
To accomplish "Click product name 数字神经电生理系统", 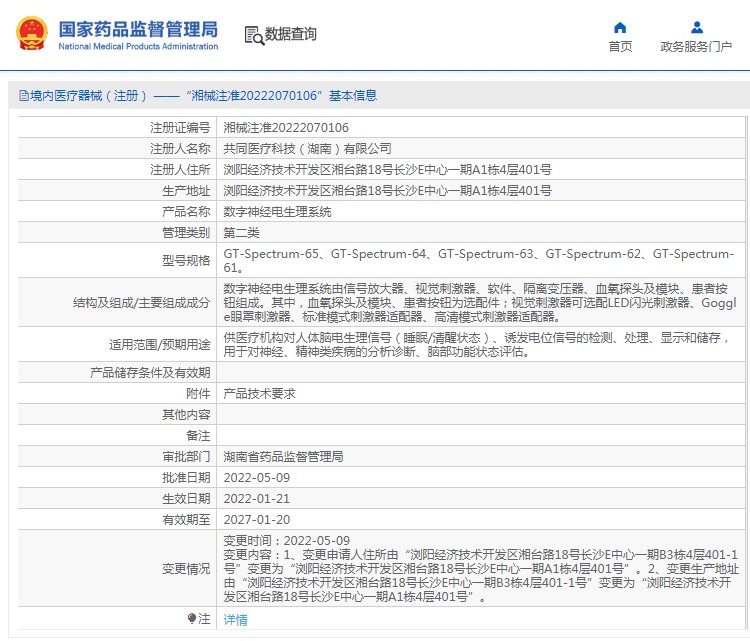I will pos(277,212).
